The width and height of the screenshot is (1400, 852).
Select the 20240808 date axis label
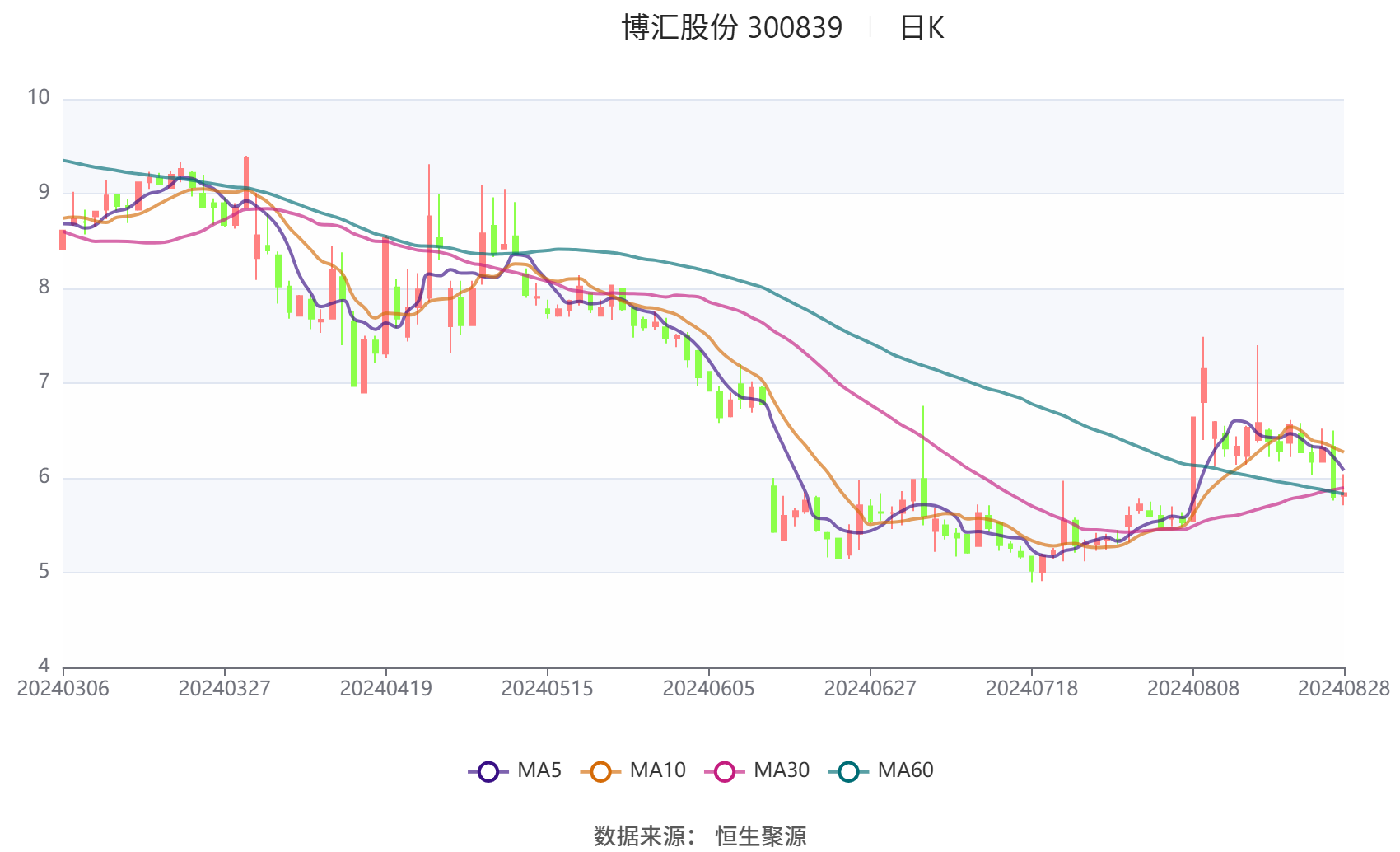(1193, 688)
